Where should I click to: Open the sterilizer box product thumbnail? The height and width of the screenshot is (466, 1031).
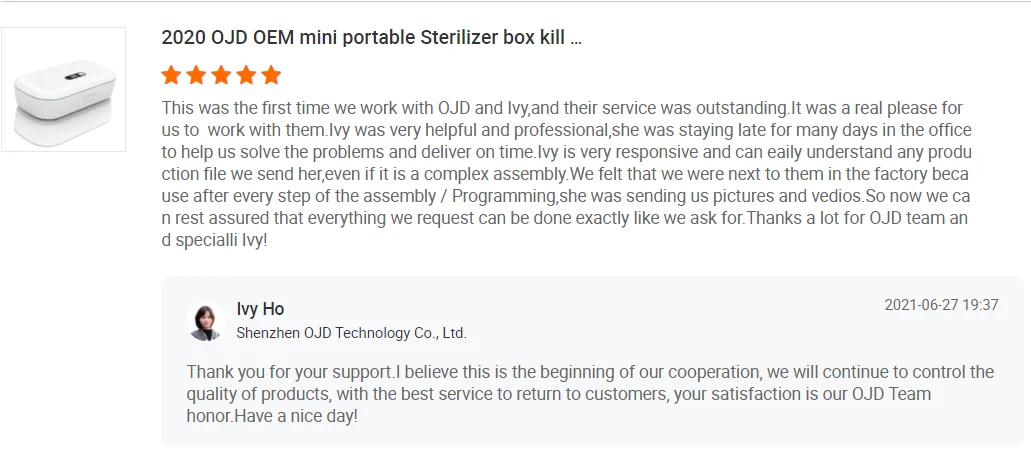(64, 89)
